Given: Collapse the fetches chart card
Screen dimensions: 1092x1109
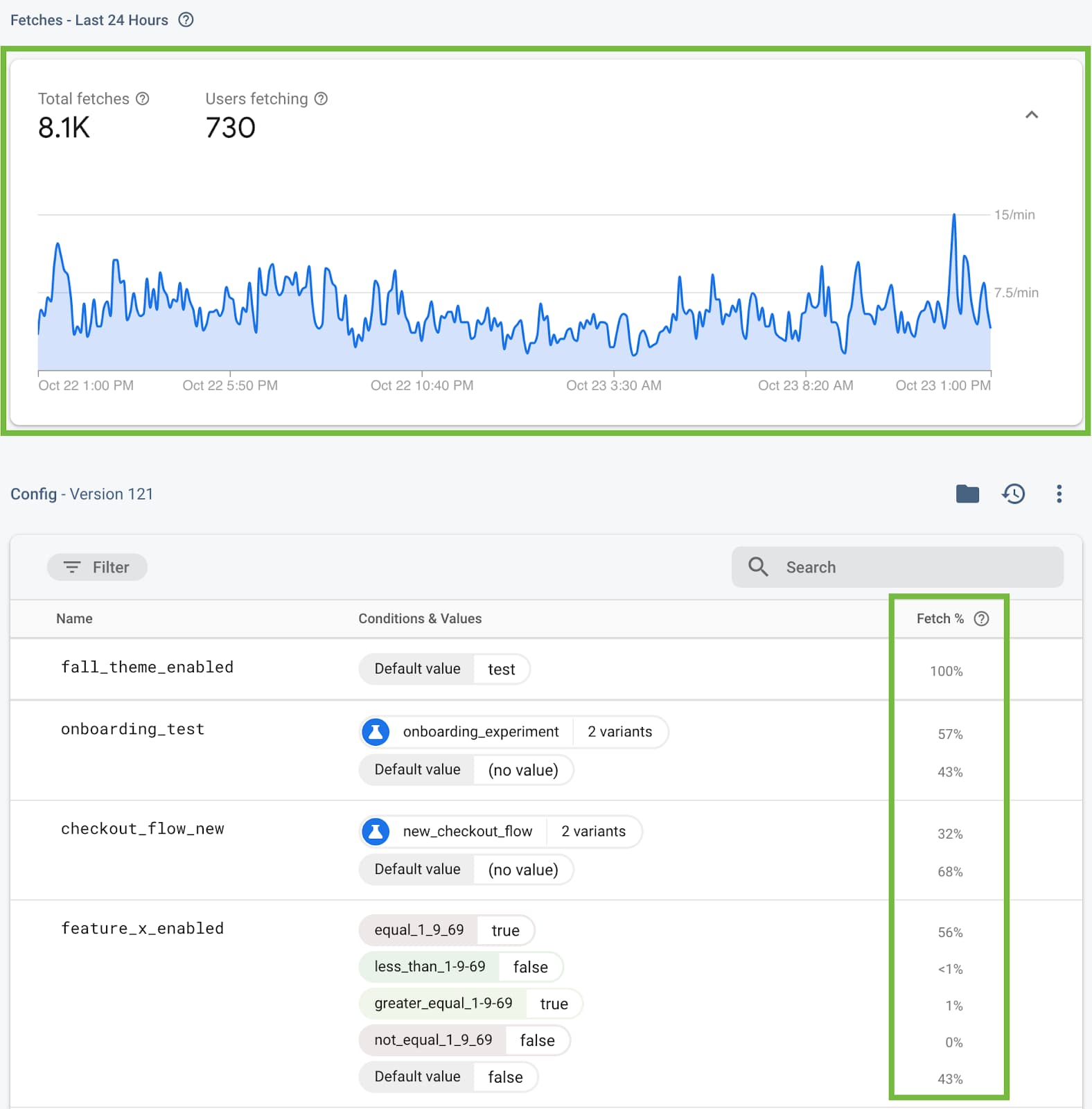Looking at the screenshot, I should pos(1032,114).
